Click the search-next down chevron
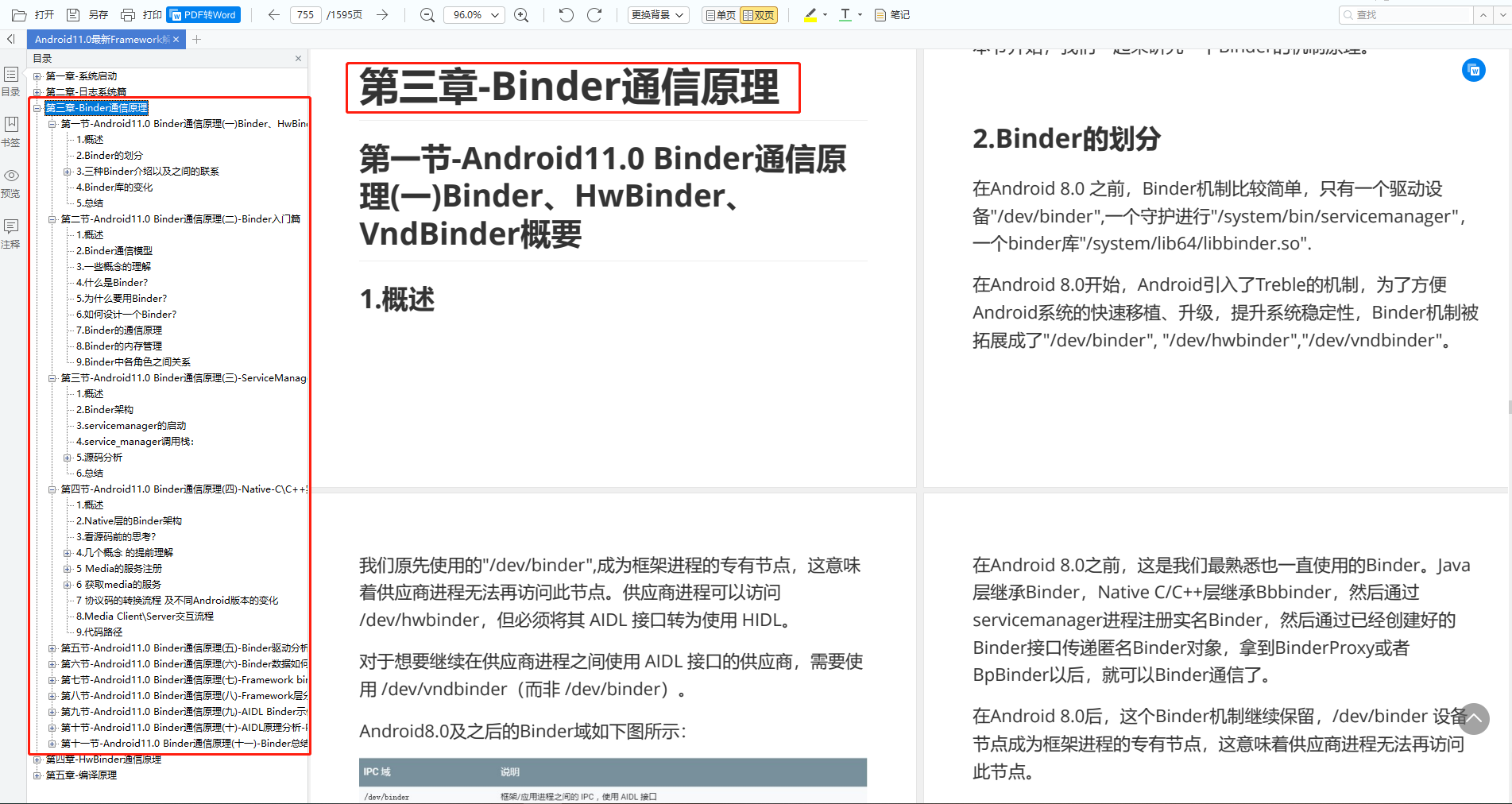1512x804 pixels. pos(1501,14)
